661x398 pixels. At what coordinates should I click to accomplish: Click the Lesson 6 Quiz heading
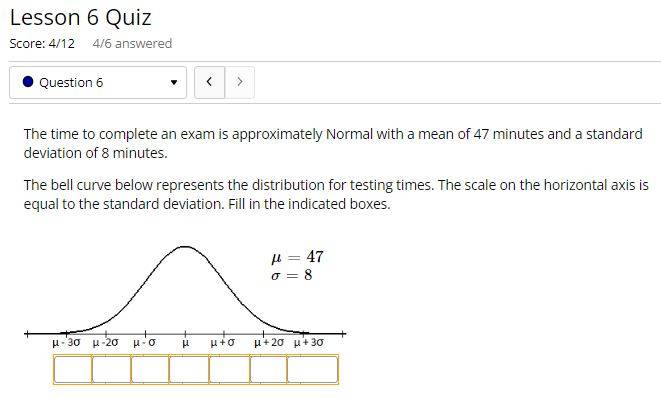[x=81, y=18]
